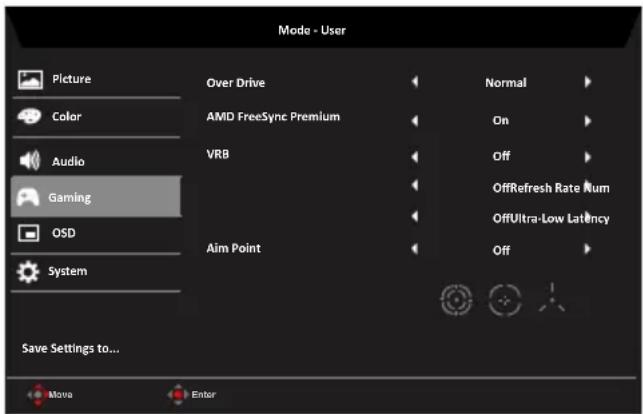Click left arrow on Ultra-Low Latency row

(x=415, y=216)
